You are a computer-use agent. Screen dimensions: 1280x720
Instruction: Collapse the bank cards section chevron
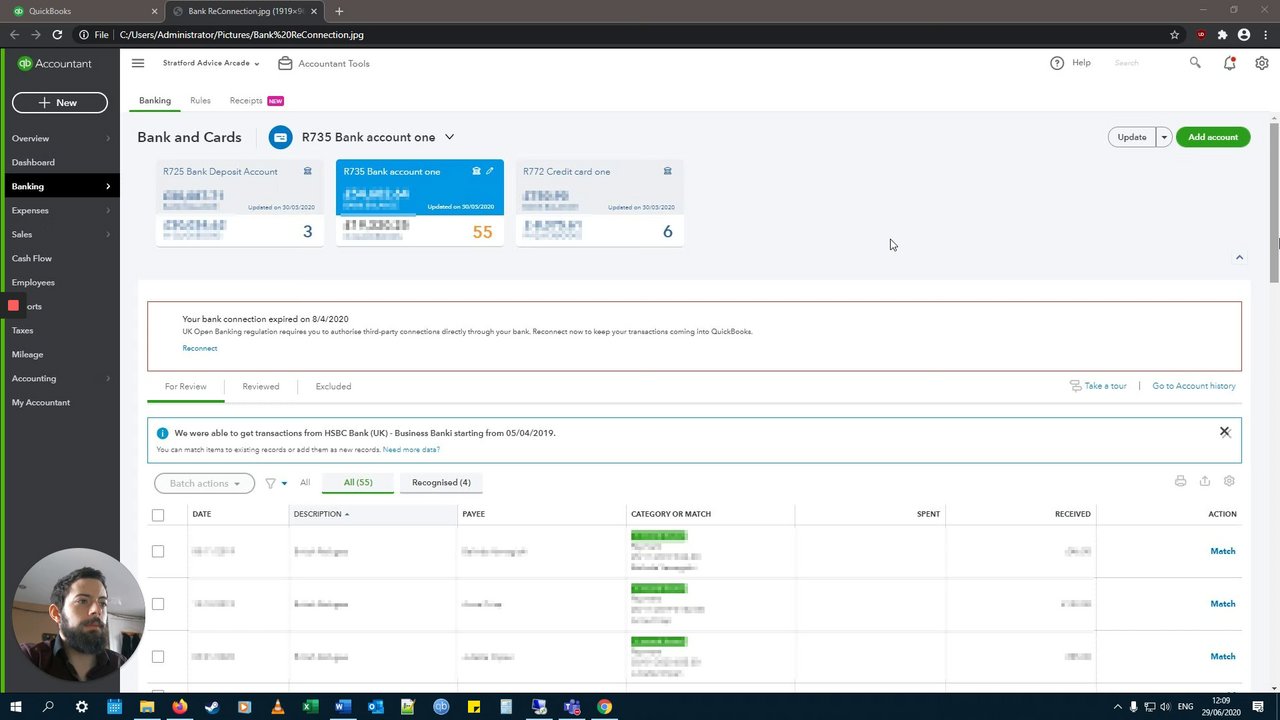point(1239,258)
